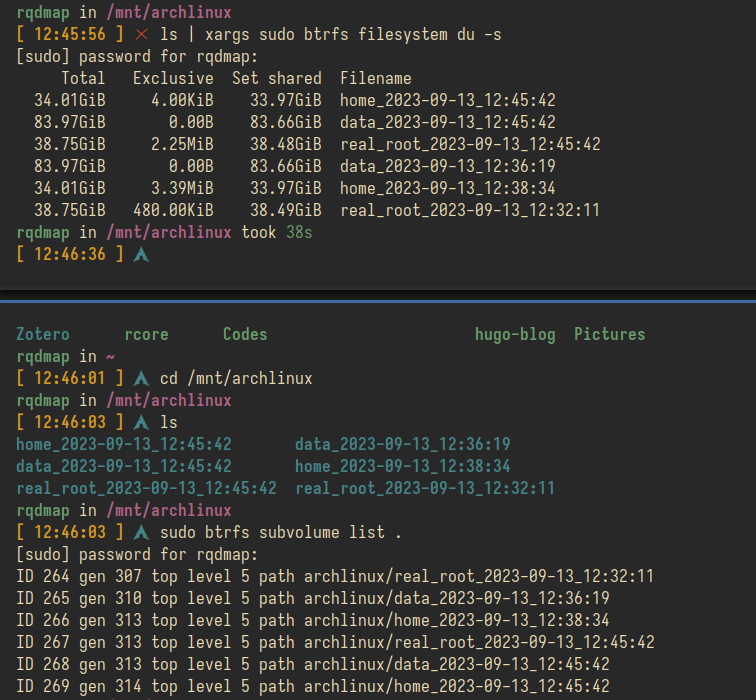
Task: Click real_root_2023-09-13_12:32:11 in bottom ls output
Action: 425,489
